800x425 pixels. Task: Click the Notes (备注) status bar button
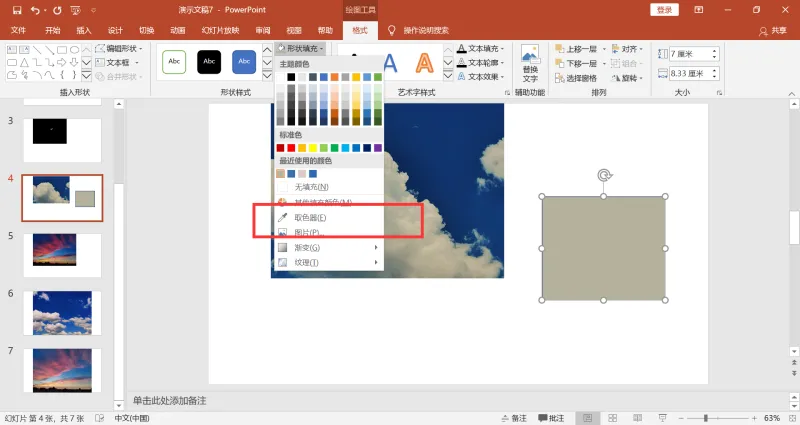(x=514, y=418)
